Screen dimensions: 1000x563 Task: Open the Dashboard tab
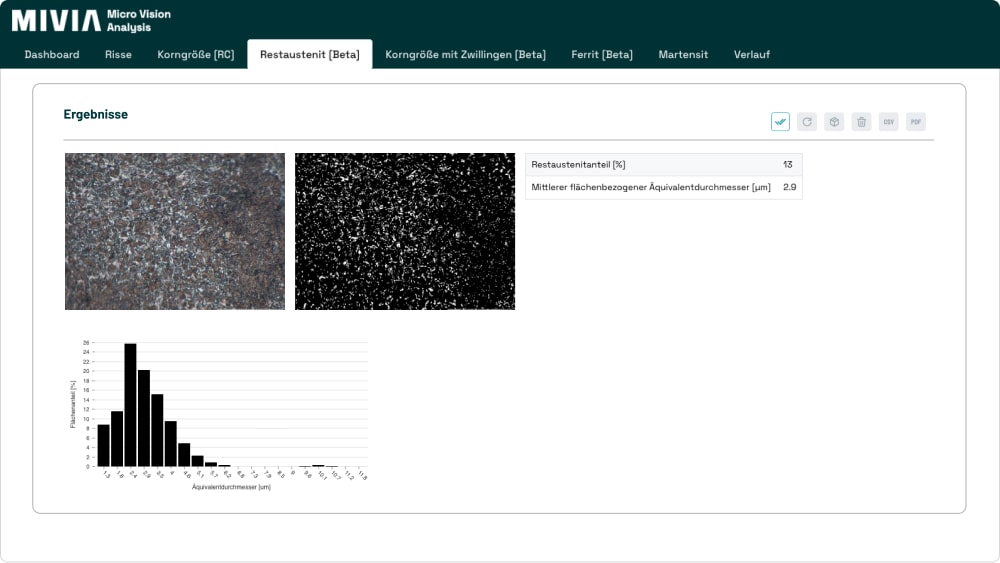pos(52,55)
